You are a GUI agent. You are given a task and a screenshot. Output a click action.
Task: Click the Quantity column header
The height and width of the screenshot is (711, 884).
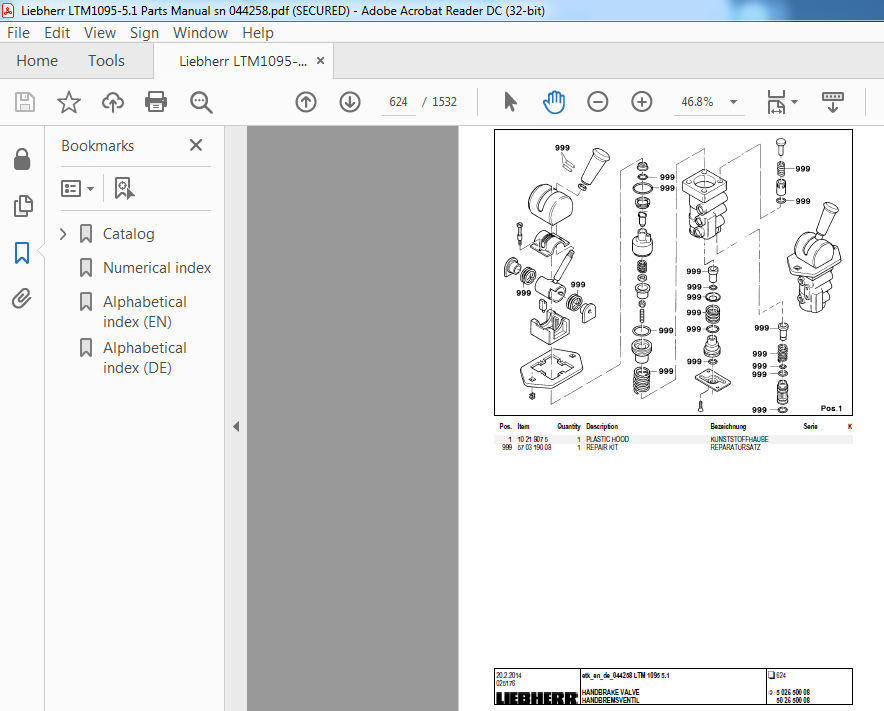tap(568, 426)
